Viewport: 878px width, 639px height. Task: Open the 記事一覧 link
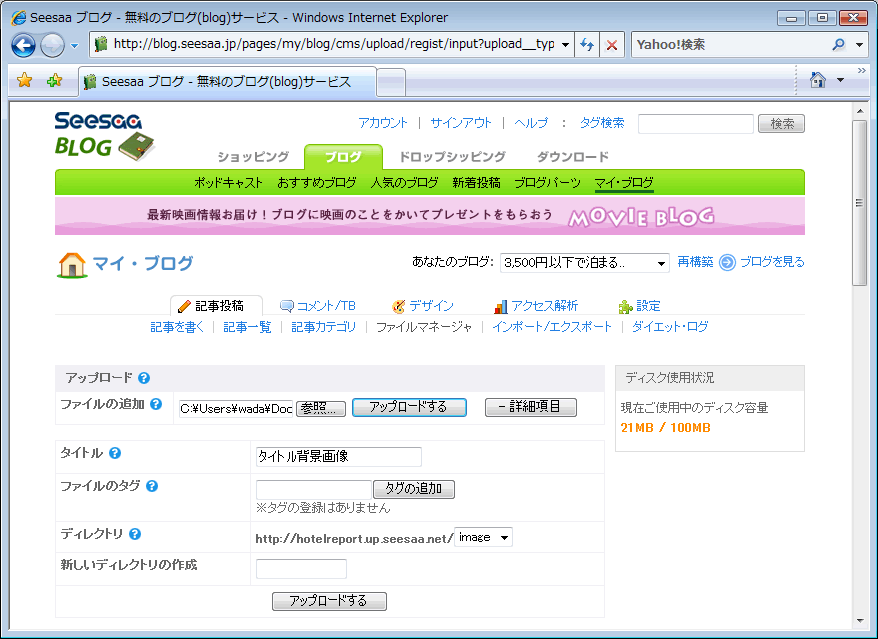tap(247, 327)
